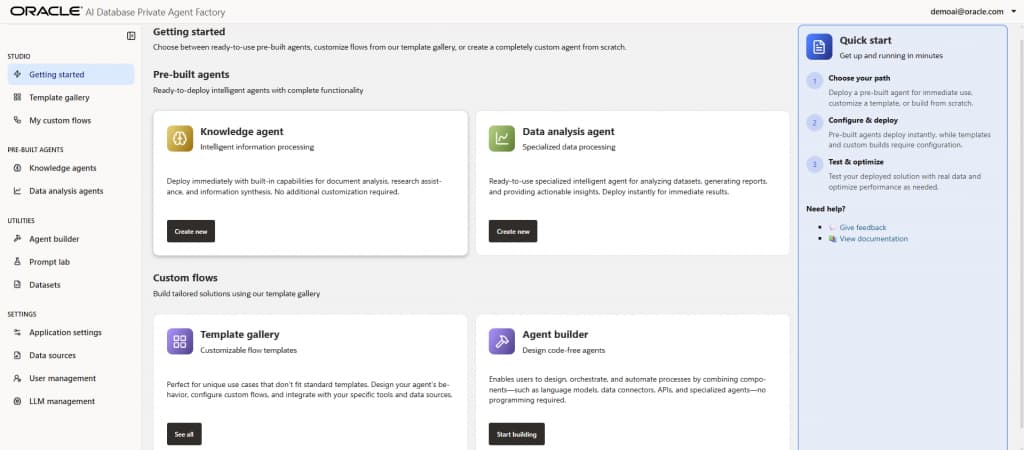Open the Give feedback link

862,228
